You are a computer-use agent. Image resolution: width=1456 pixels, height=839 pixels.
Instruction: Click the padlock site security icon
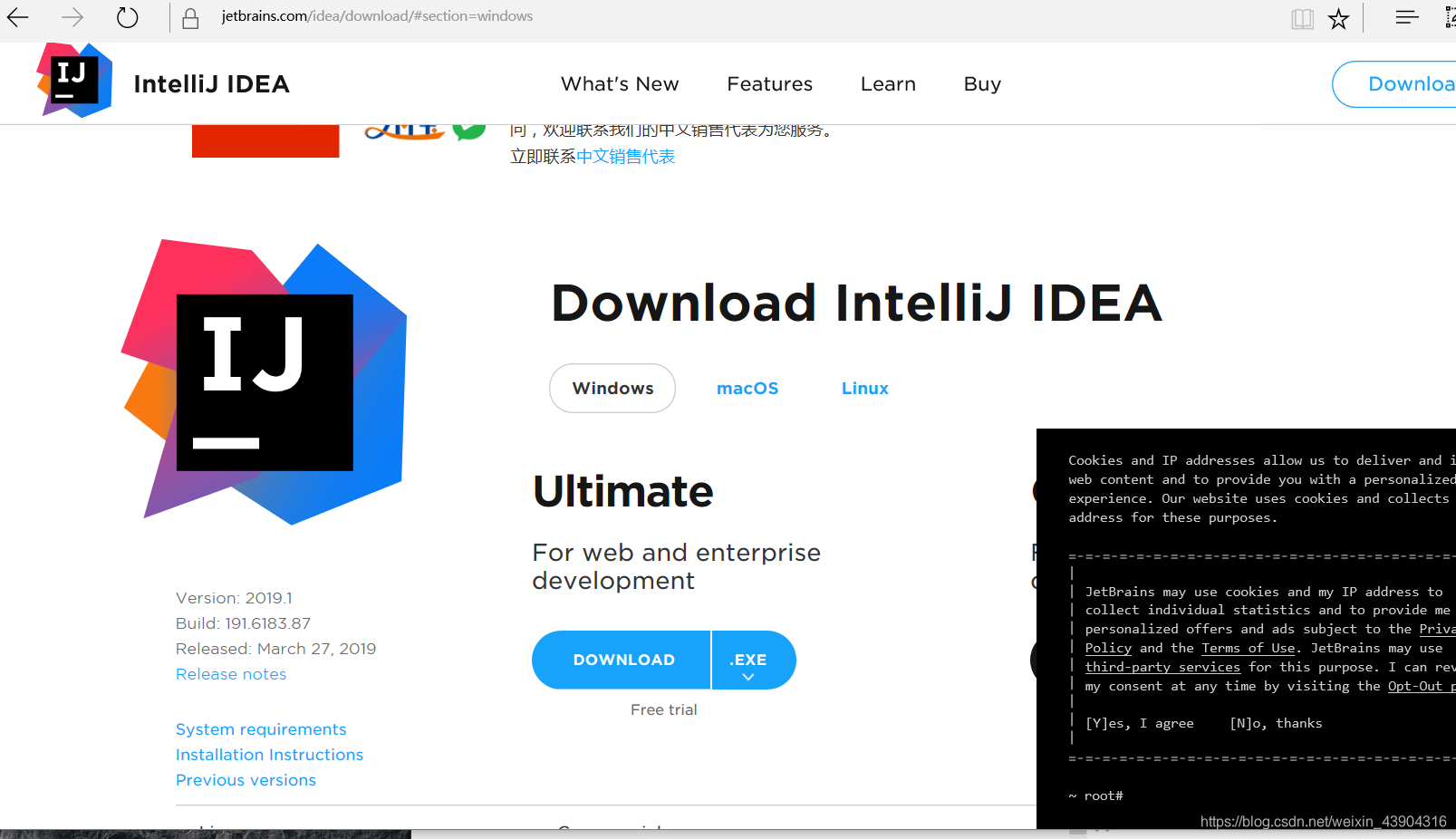(190, 18)
